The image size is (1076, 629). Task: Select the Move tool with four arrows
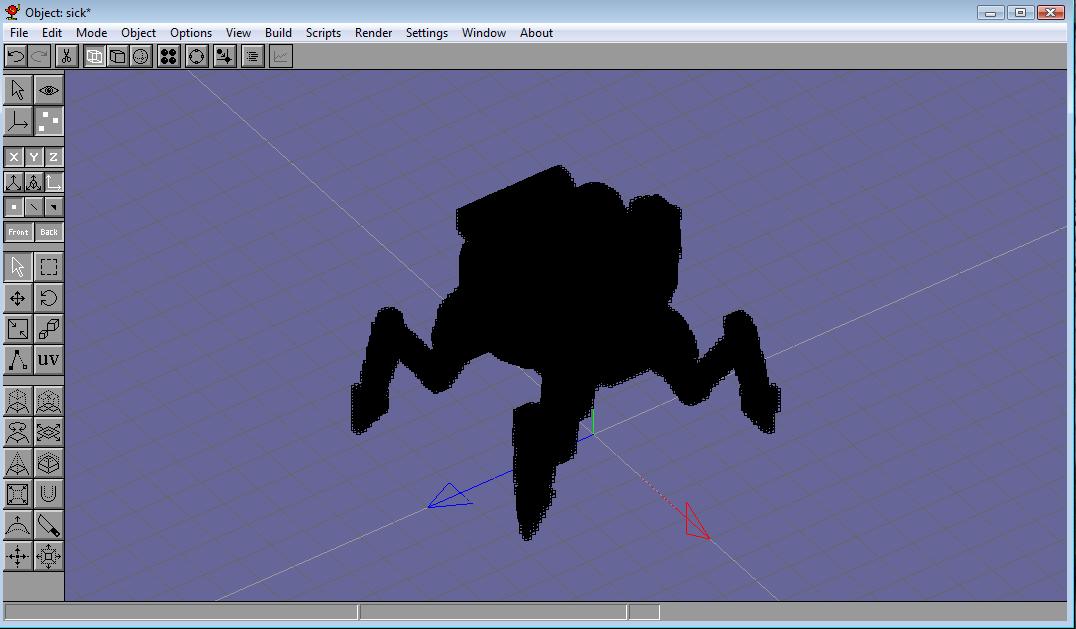point(18,298)
